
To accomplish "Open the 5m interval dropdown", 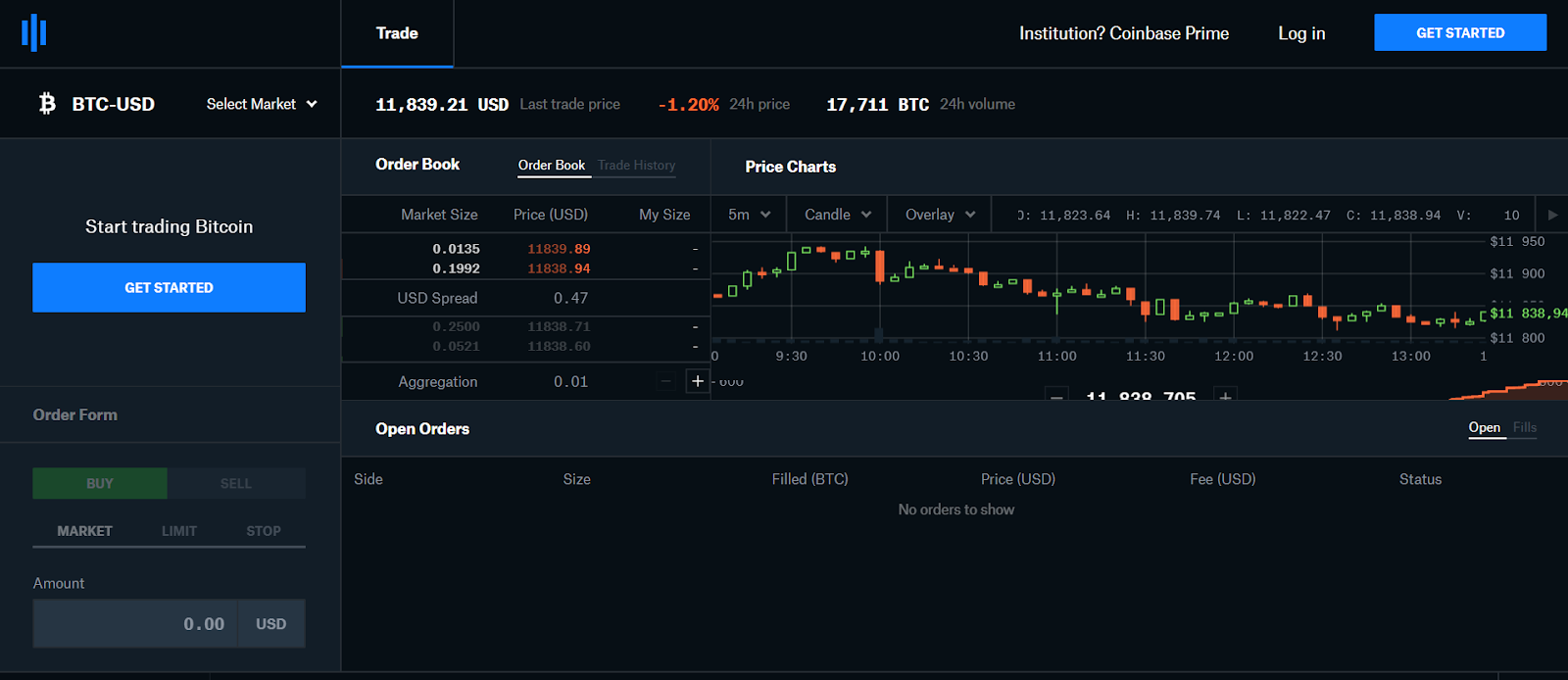I will 749,215.
